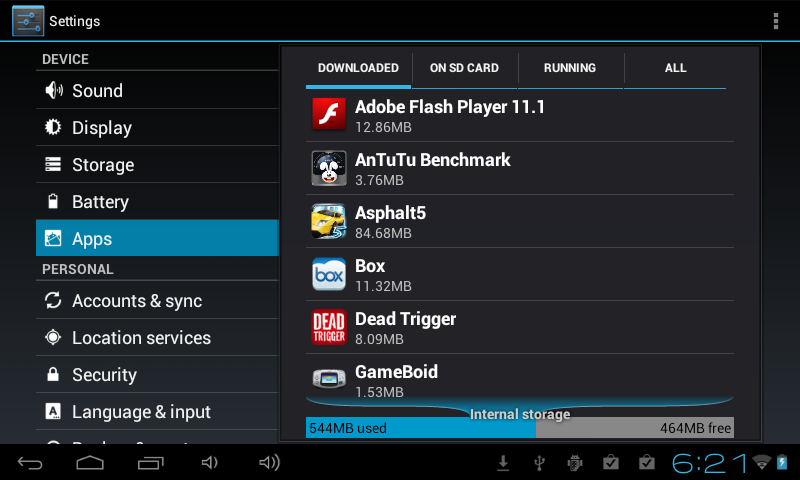Open the GameBoid emulator icon
Screen dimensions: 800x480
[329, 380]
